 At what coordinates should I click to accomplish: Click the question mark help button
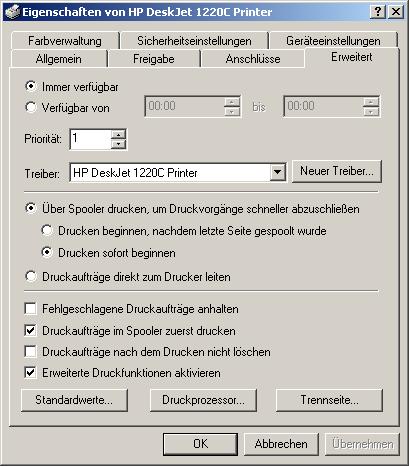[x=377, y=12]
